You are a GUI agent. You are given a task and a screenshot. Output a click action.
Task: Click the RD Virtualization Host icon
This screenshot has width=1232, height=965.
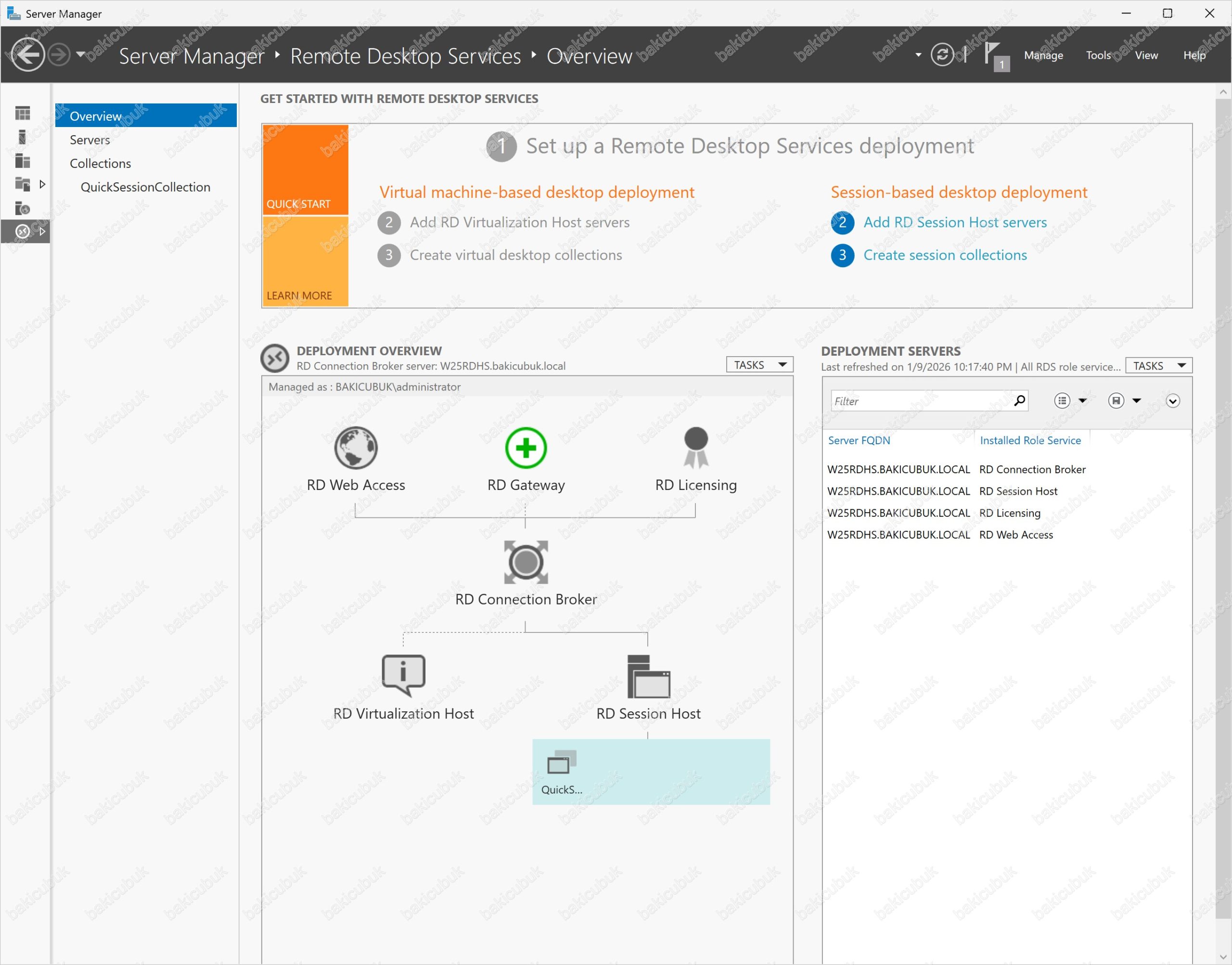pos(403,675)
